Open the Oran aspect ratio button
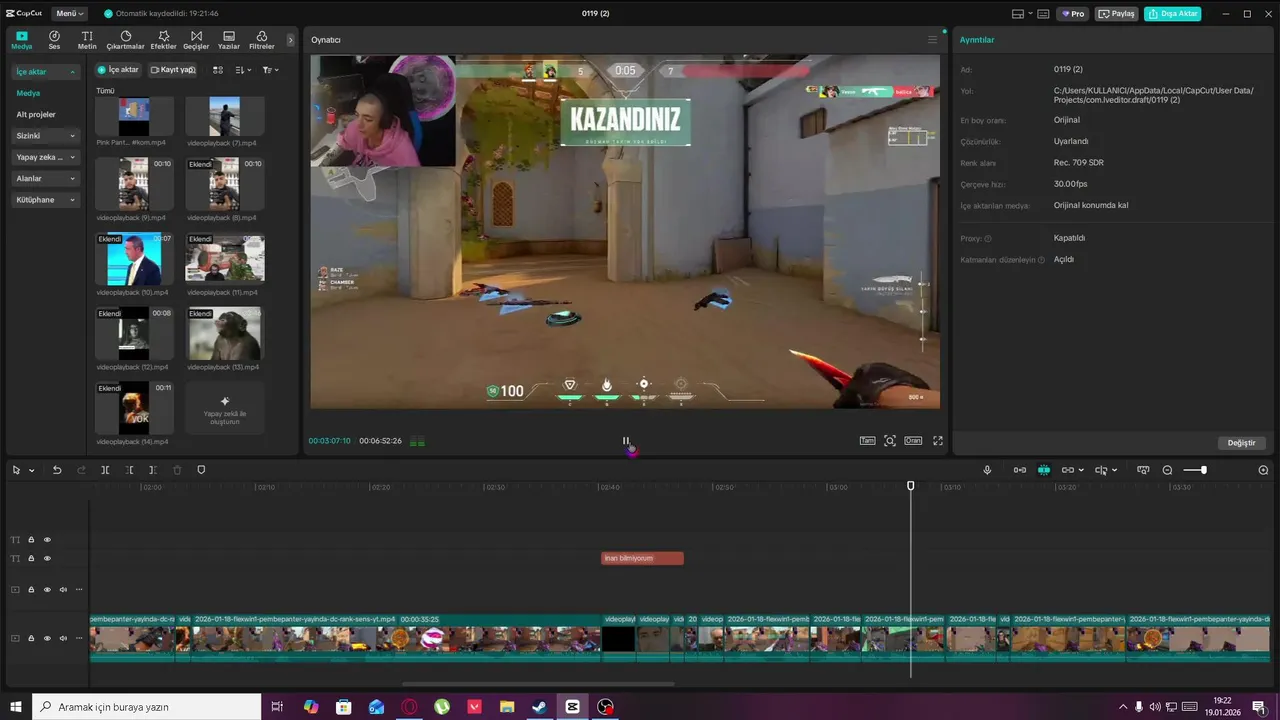This screenshot has width=1280, height=720. (913, 441)
